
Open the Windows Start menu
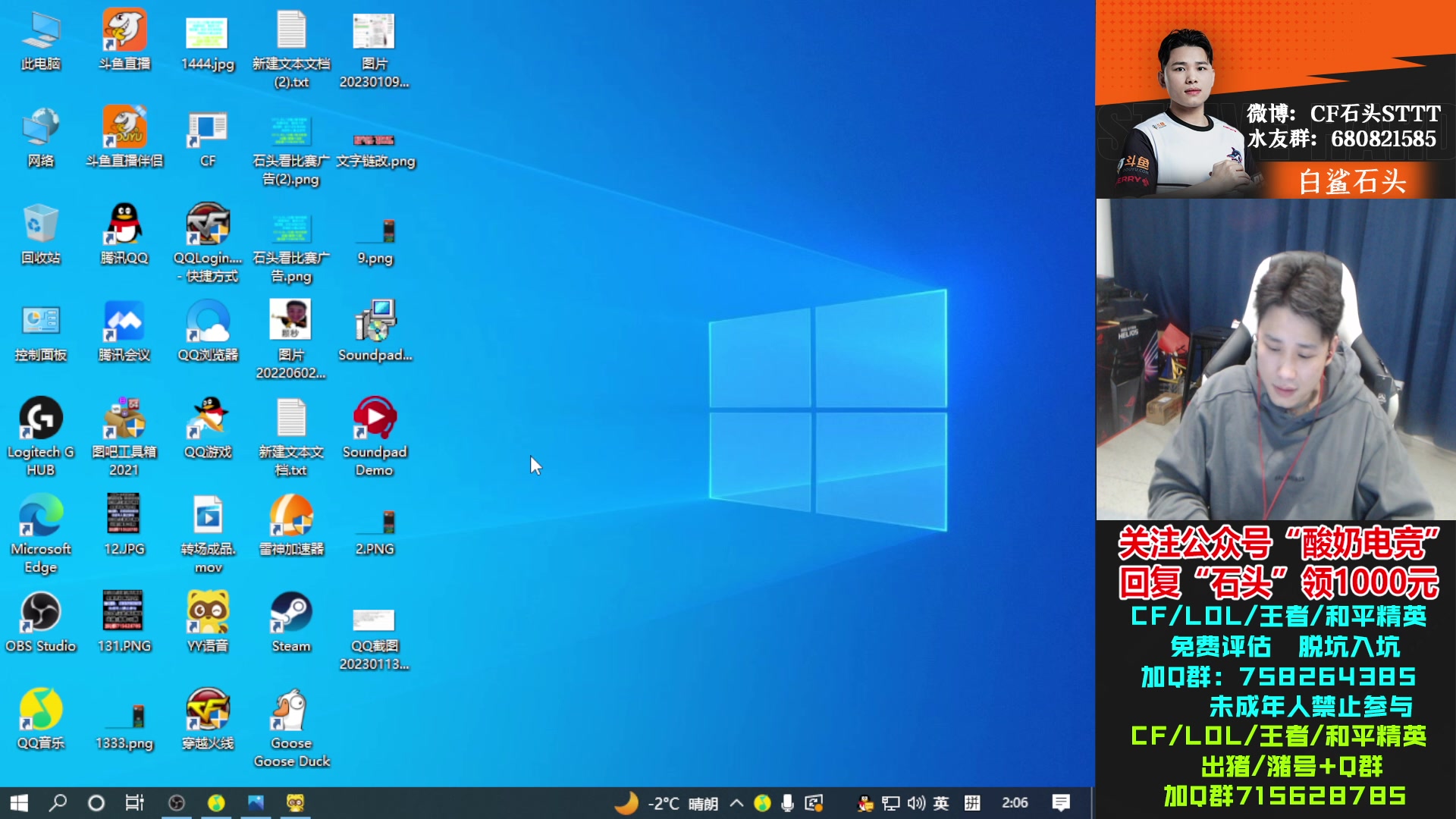coord(19,803)
